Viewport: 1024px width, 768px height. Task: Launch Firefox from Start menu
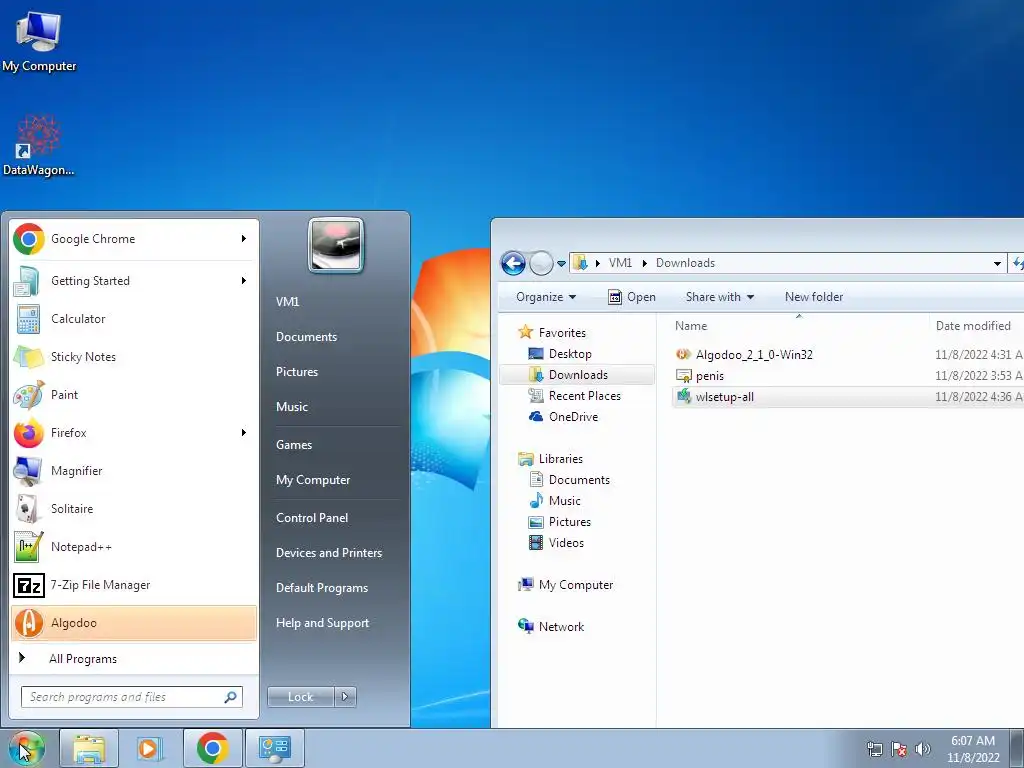pyautogui.click(x=134, y=432)
